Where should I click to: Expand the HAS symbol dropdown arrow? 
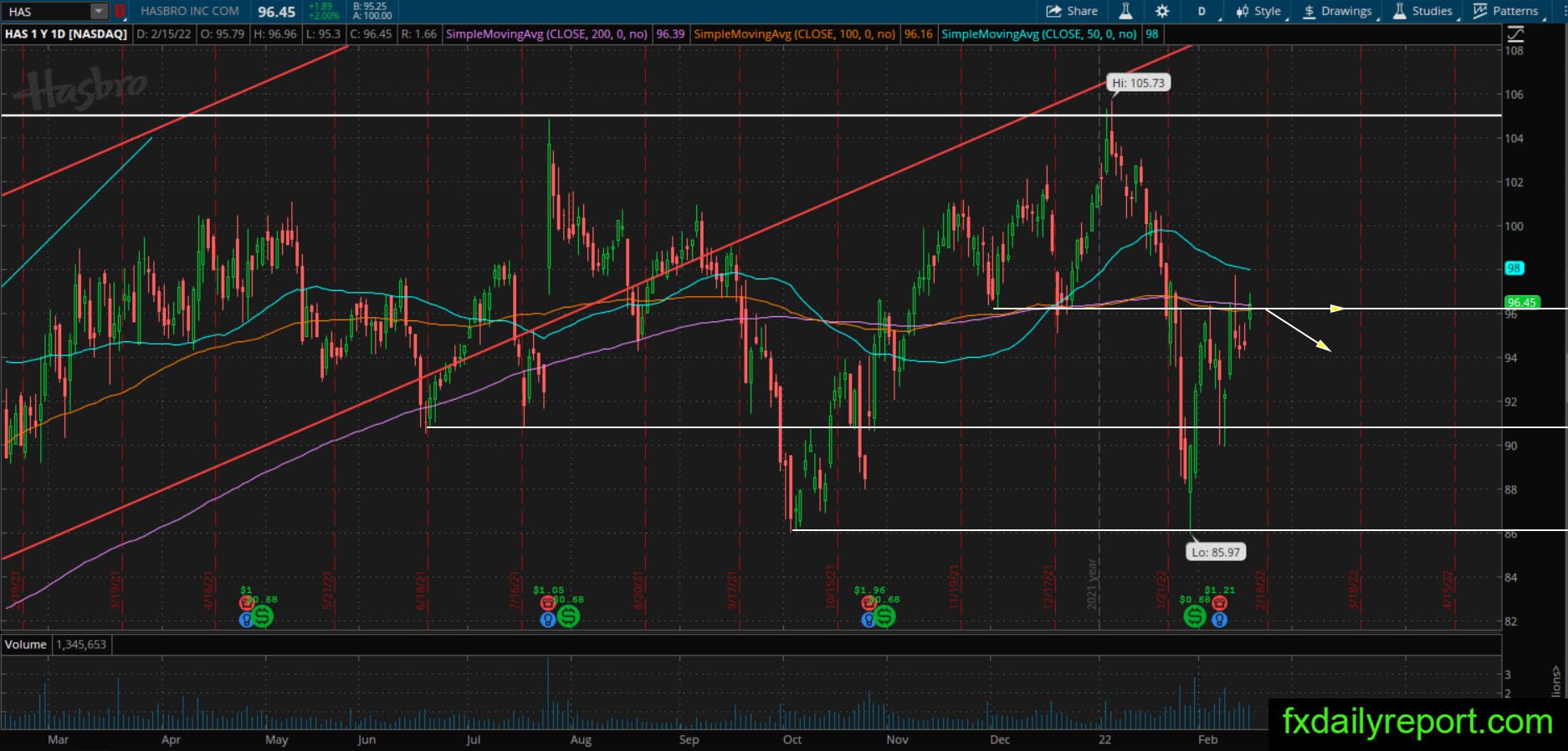point(100,12)
